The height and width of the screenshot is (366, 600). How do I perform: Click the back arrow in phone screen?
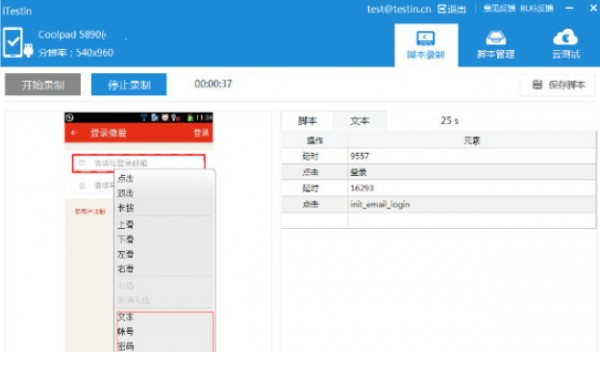74,133
